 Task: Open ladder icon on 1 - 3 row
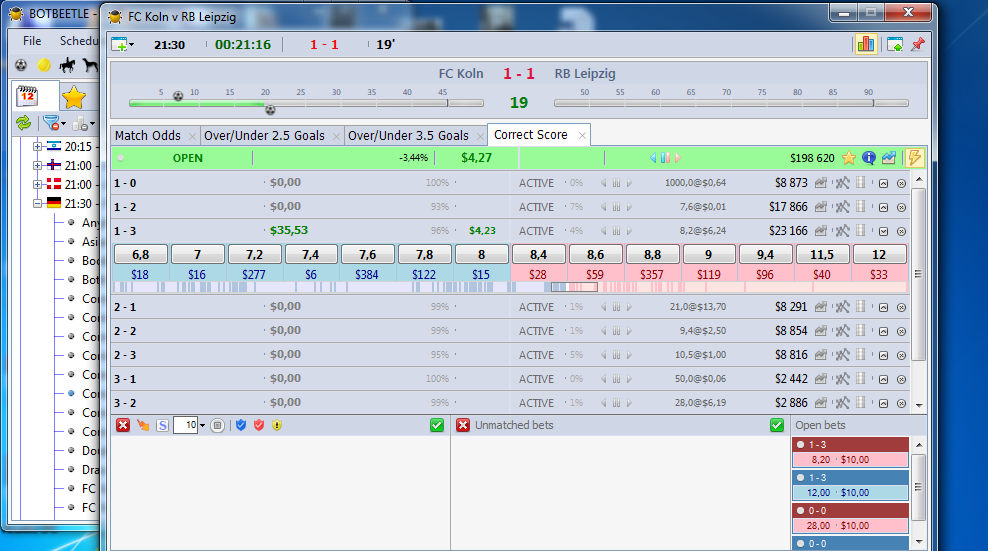861,231
